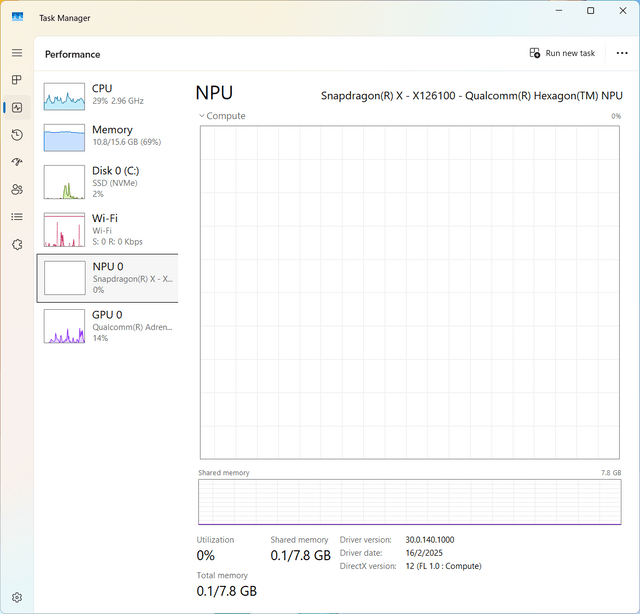Click the driver date 16/2/2025 value

pyautogui.click(x=424, y=553)
